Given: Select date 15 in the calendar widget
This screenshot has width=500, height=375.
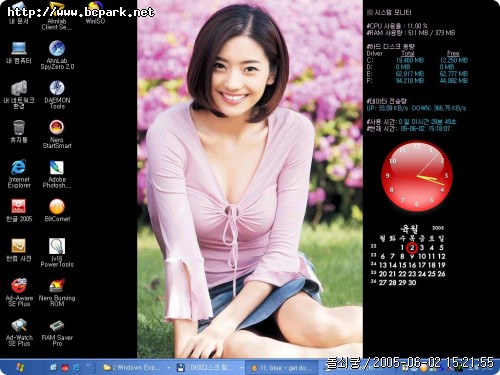Looking at the screenshot, I should tap(402, 265).
